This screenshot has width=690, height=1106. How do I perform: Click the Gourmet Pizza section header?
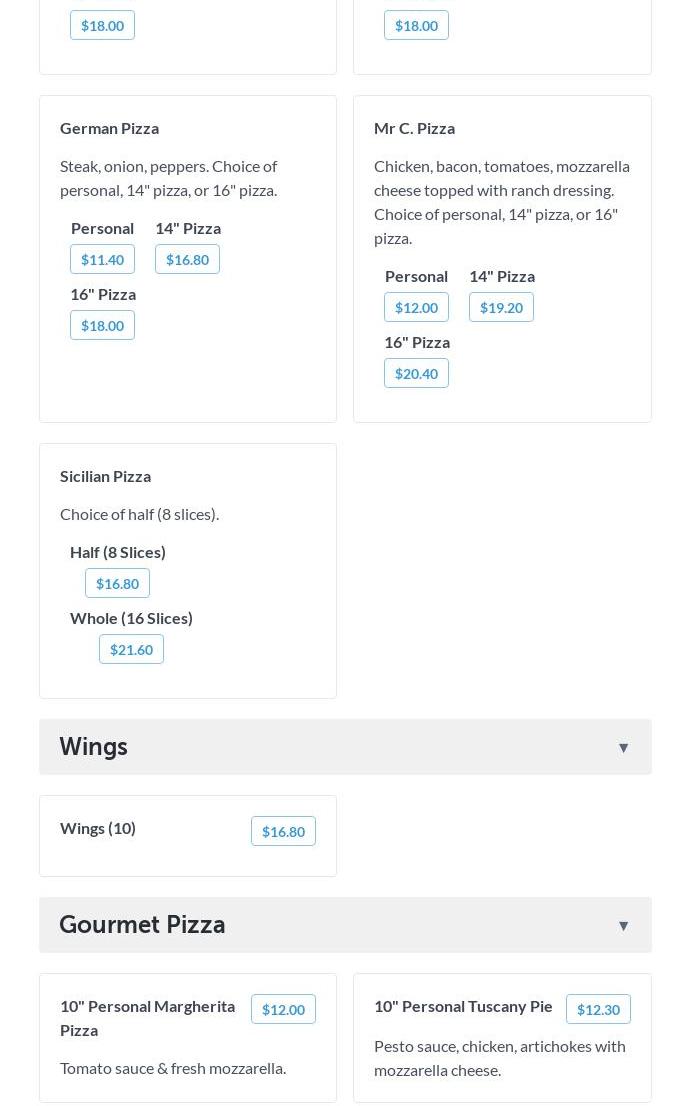[x=142, y=925]
